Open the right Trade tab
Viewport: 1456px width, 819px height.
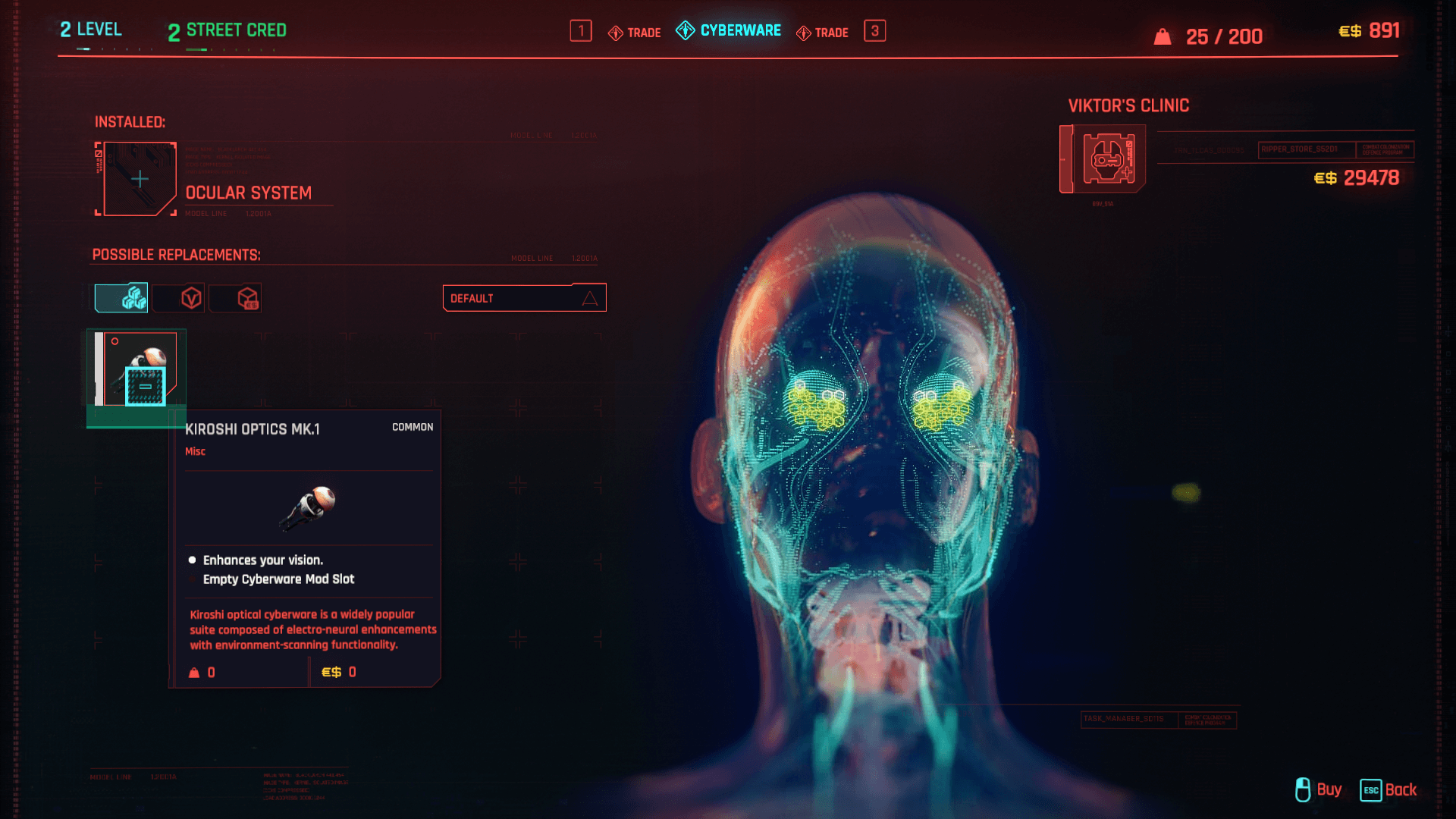click(x=822, y=33)
